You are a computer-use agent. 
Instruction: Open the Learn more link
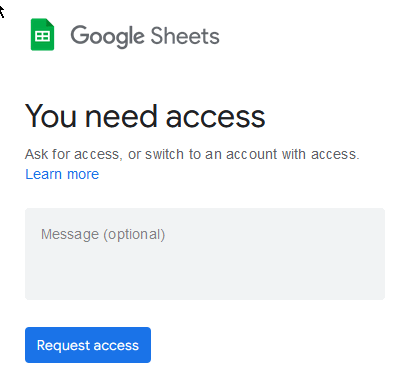[x=62, y=174]
